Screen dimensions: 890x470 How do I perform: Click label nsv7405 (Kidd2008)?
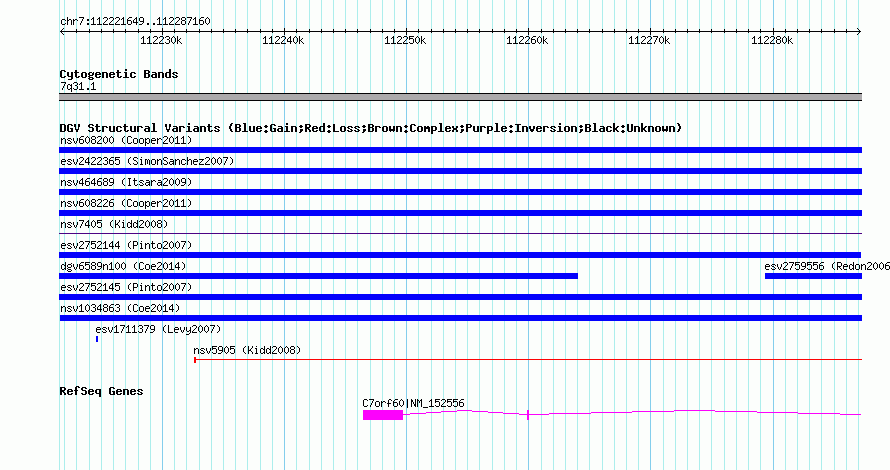pyautogui.click(x=114, y=224)
